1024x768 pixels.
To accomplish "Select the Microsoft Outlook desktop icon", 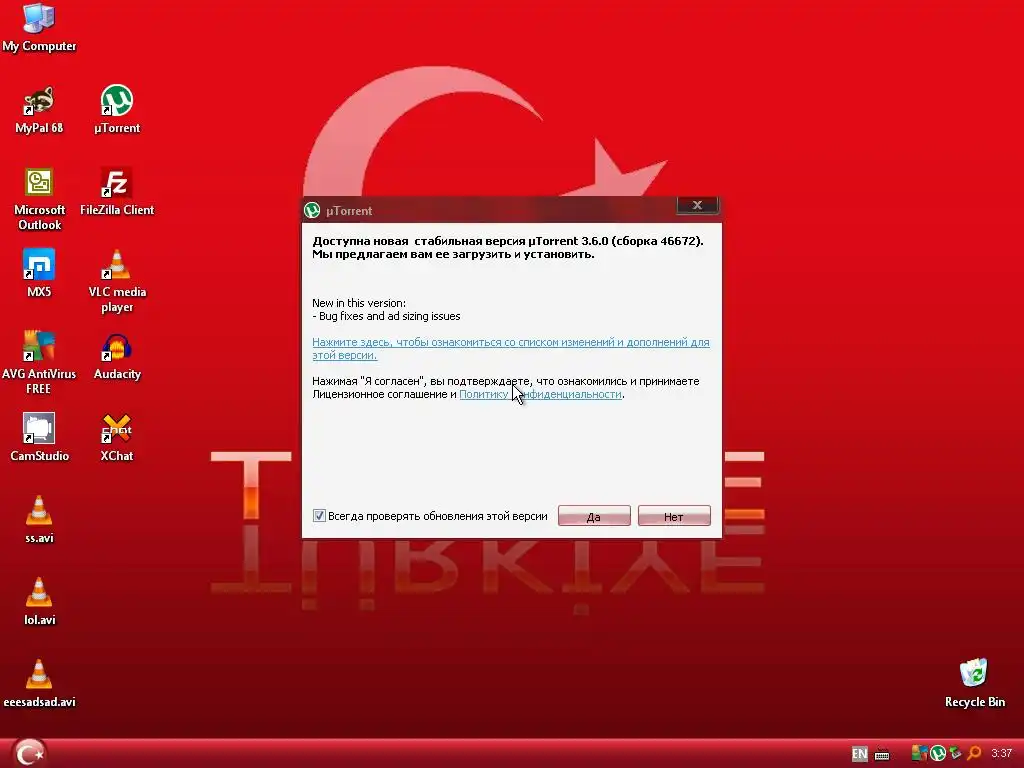I will click(x=39, y=199).
